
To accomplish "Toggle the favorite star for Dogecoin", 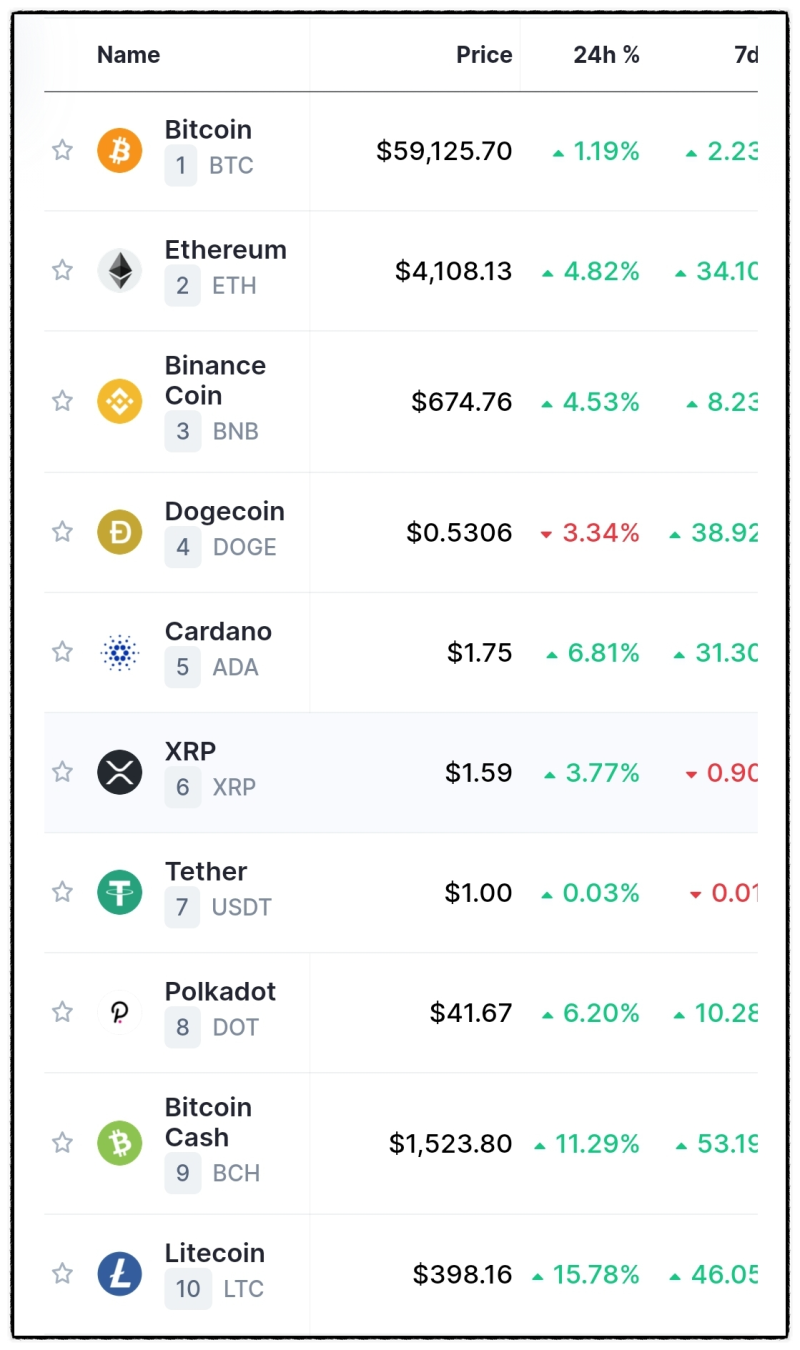I will pyautogui.click(x=62, y=532).
